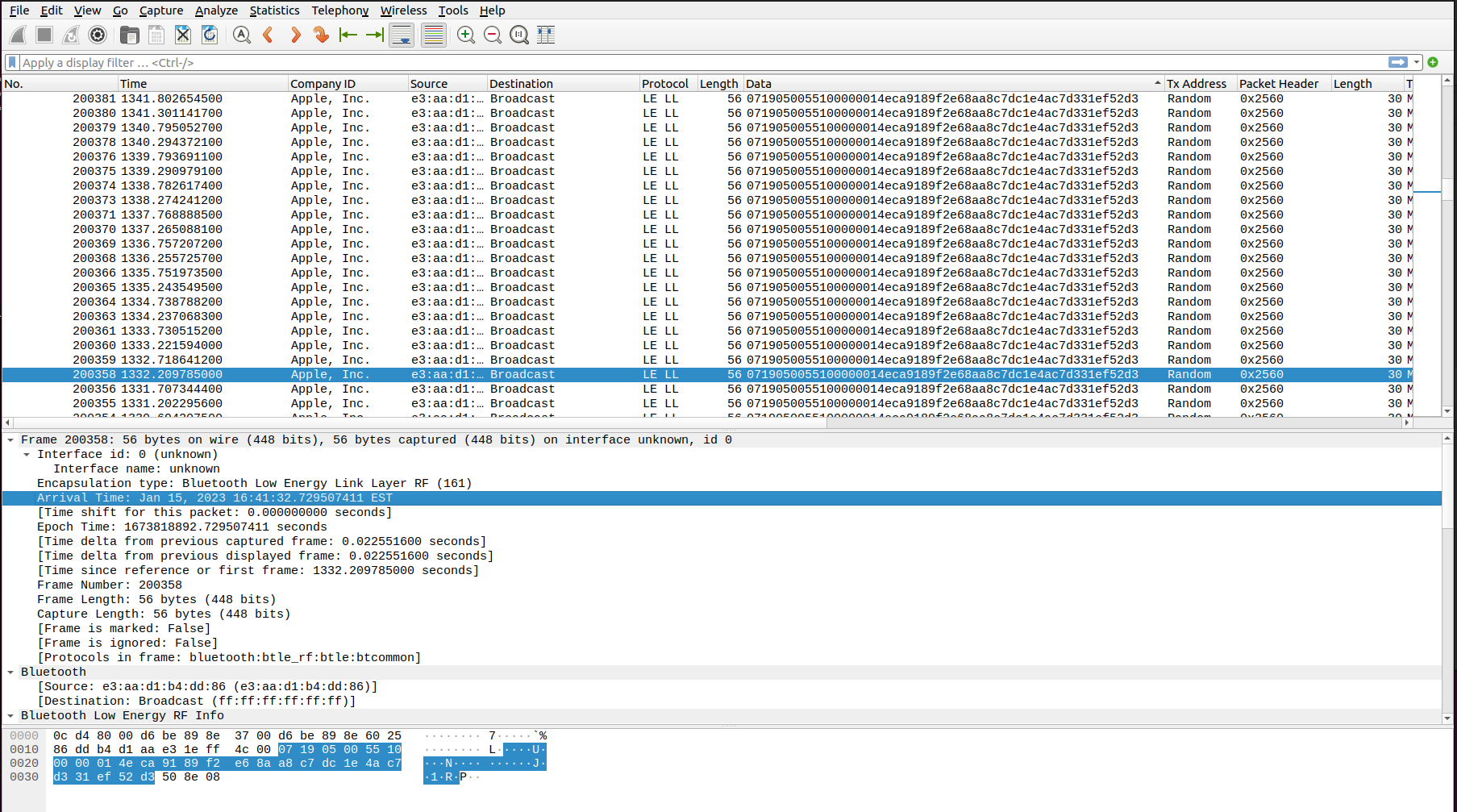Viewport: 1457px width, 812px height.
Task: Toggle packet list colorization
Action: (434, 35)
